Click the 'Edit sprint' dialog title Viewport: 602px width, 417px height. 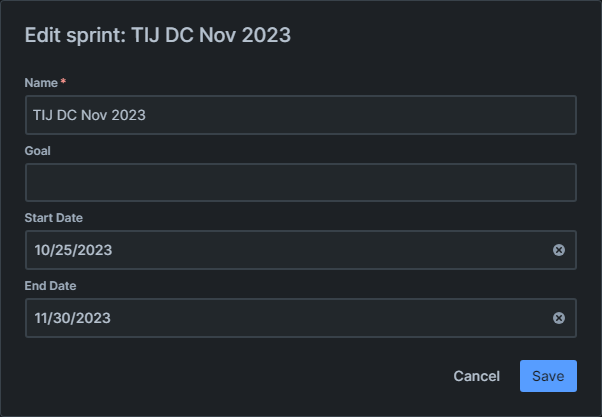point(158,35)
